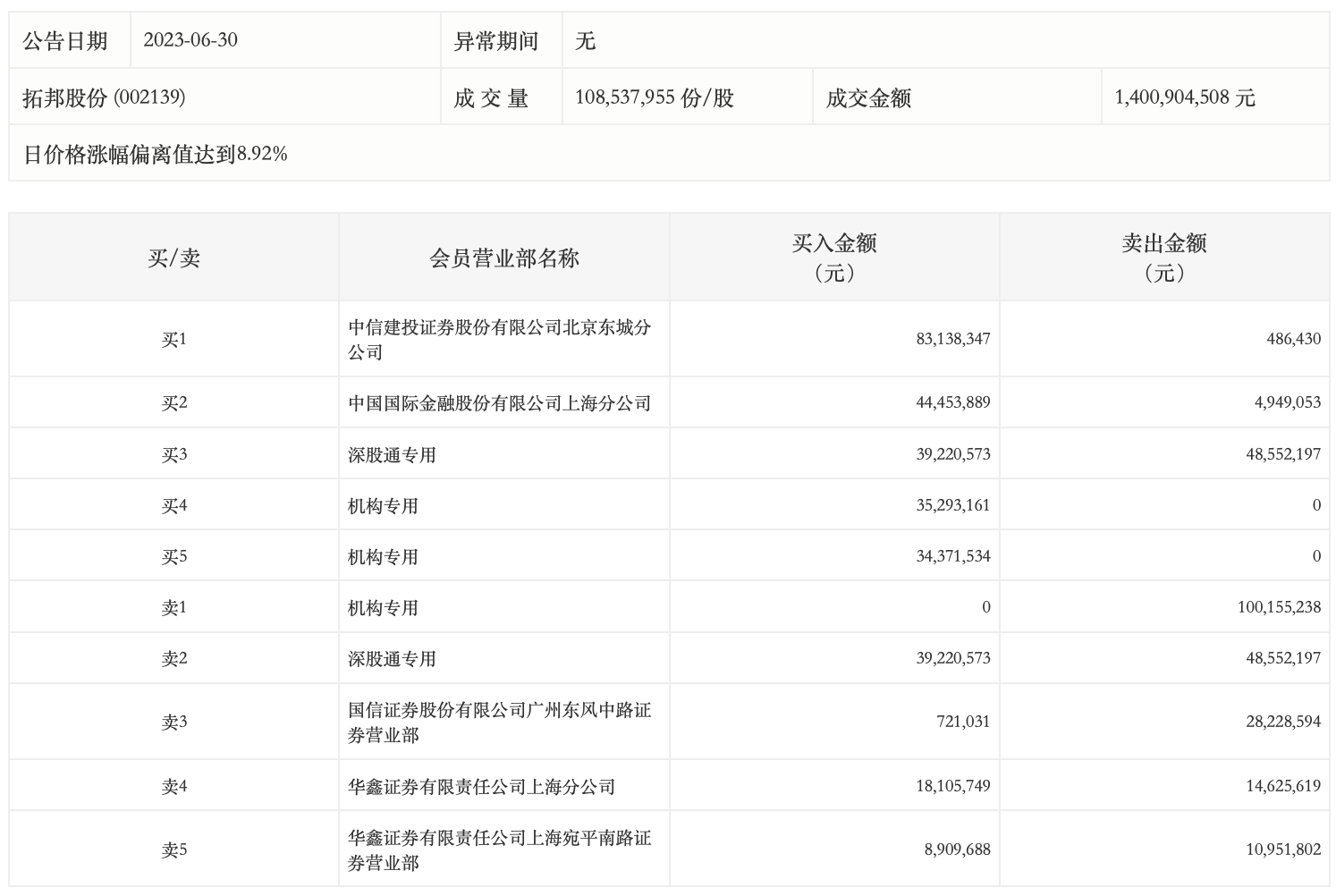
Task: Select the 拓邦股份 (002139) stock name
Action: 104,97
